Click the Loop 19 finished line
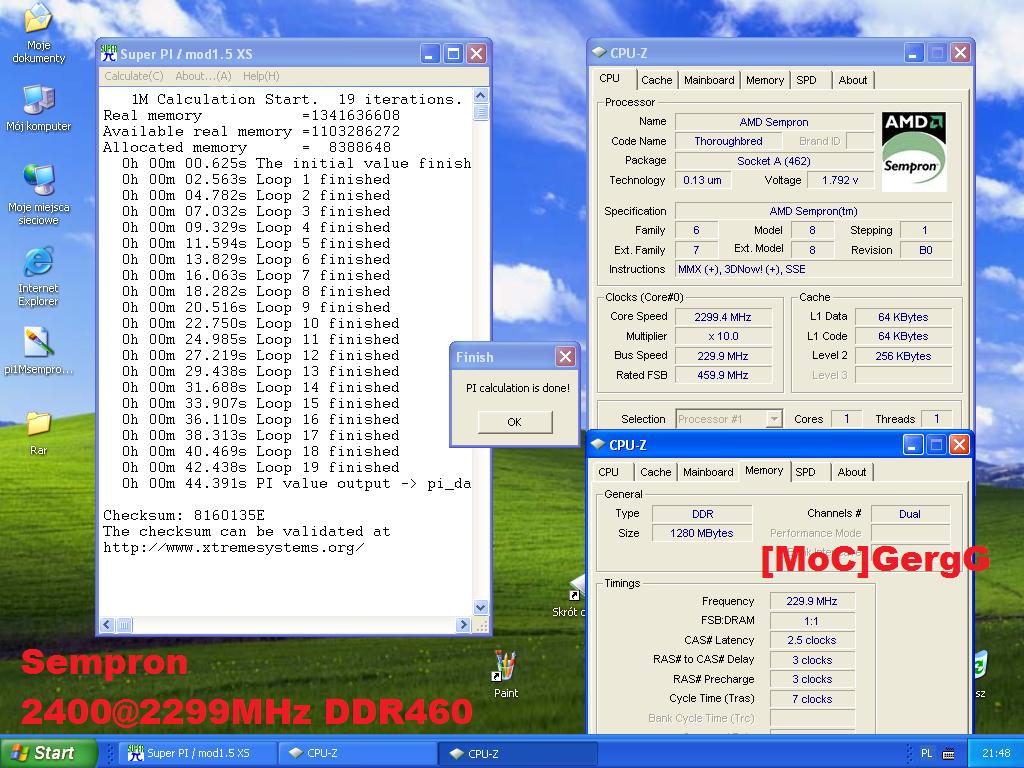Image resolution: width=1024 pixels, height=768 pixels. pos(261,467)
